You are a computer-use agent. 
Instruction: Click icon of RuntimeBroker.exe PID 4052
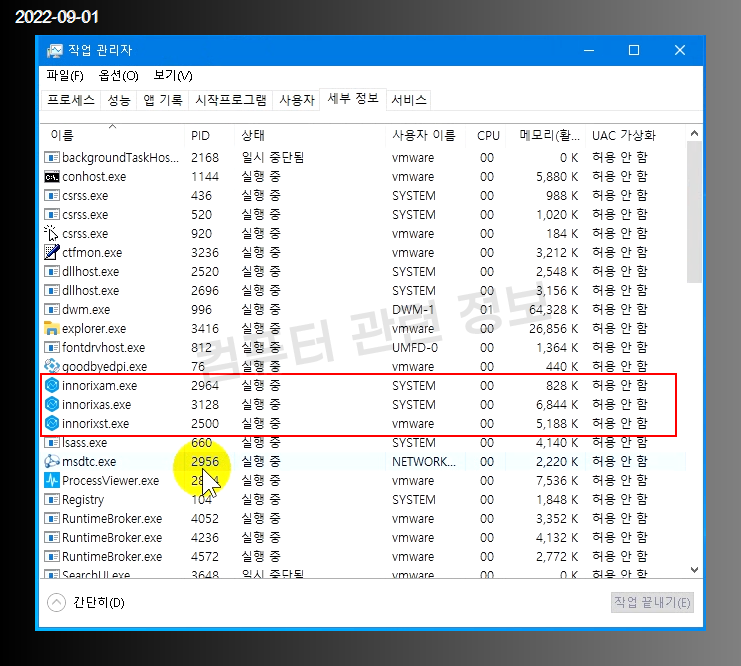tap(52, 518)
